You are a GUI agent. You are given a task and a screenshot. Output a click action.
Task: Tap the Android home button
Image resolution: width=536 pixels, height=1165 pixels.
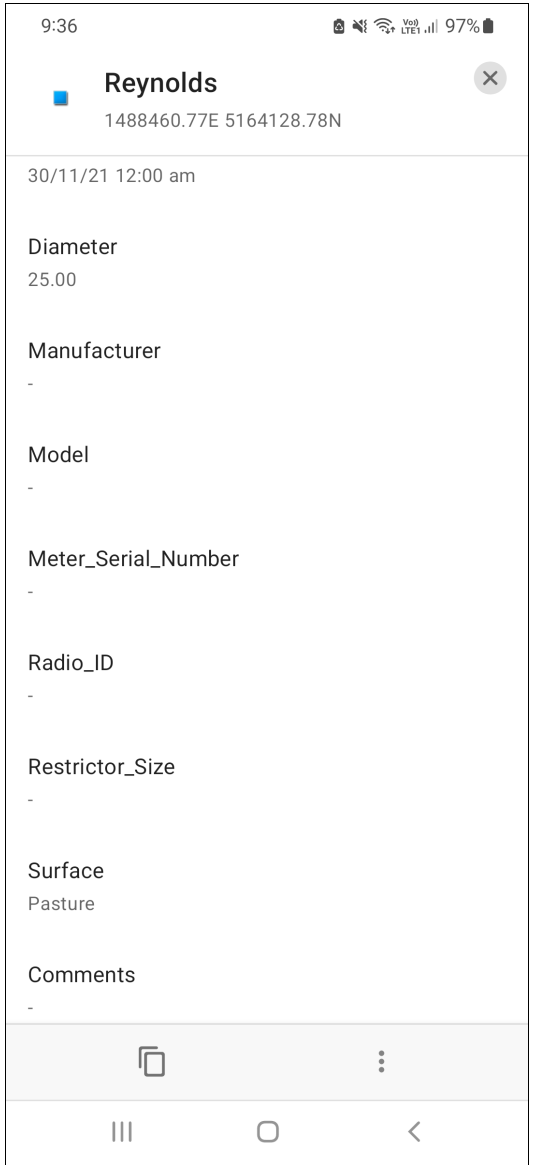[268, 1132]
